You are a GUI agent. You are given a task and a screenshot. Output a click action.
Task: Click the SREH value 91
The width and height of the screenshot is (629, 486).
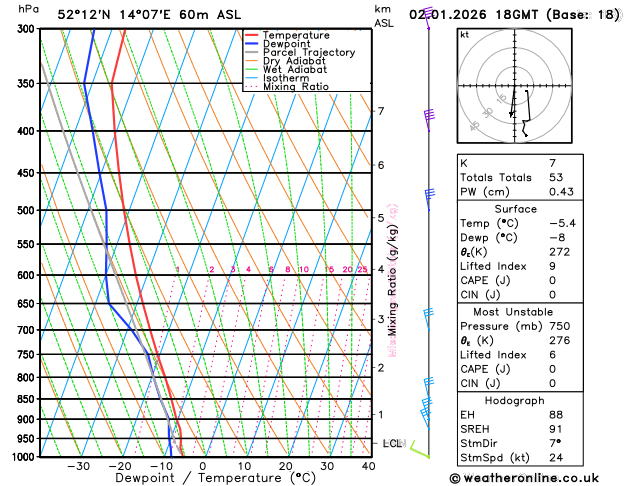point(556,429)
